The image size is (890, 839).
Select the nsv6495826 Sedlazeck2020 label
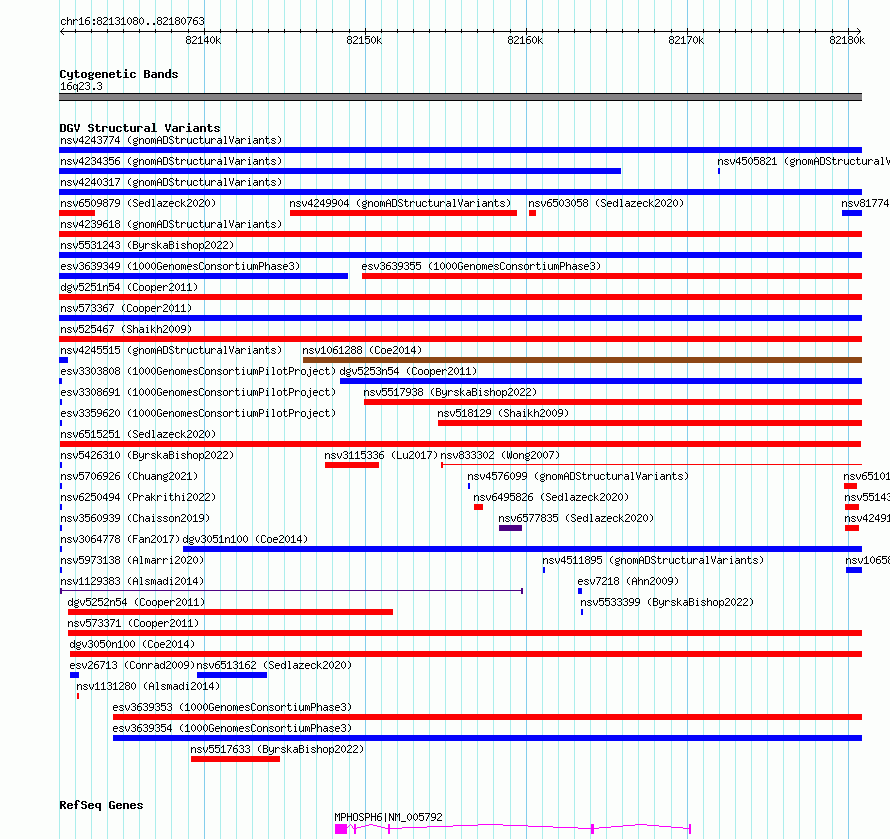551,497
